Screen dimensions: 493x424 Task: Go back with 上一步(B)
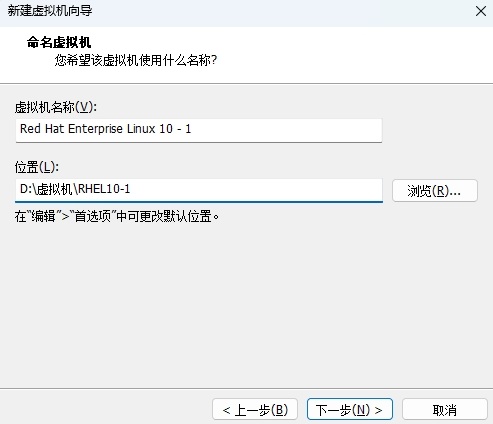click(x=255, y=410)
